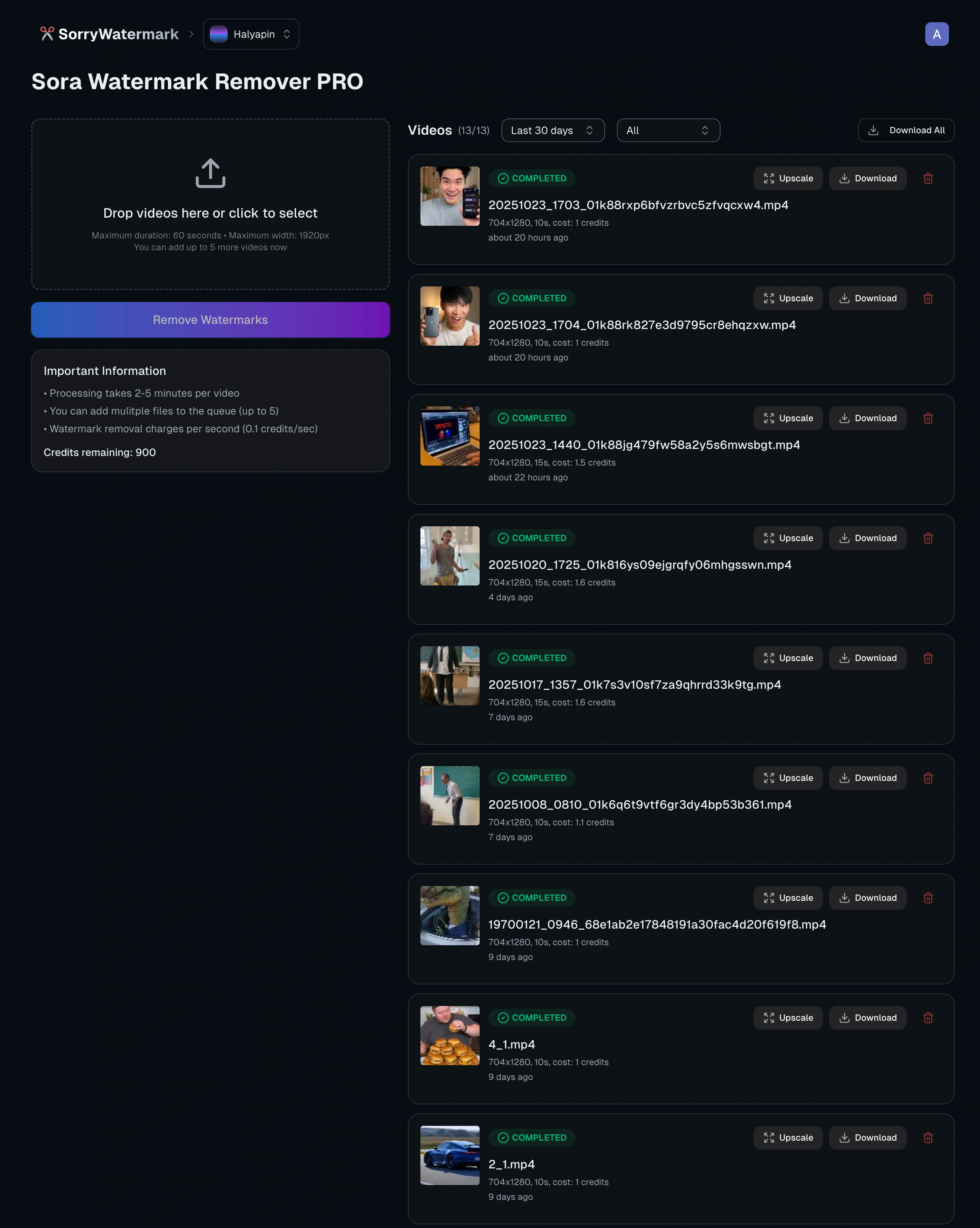Click the Videos section heading
Viewport: 980px width, 1228px height.
tap(430, 130)
